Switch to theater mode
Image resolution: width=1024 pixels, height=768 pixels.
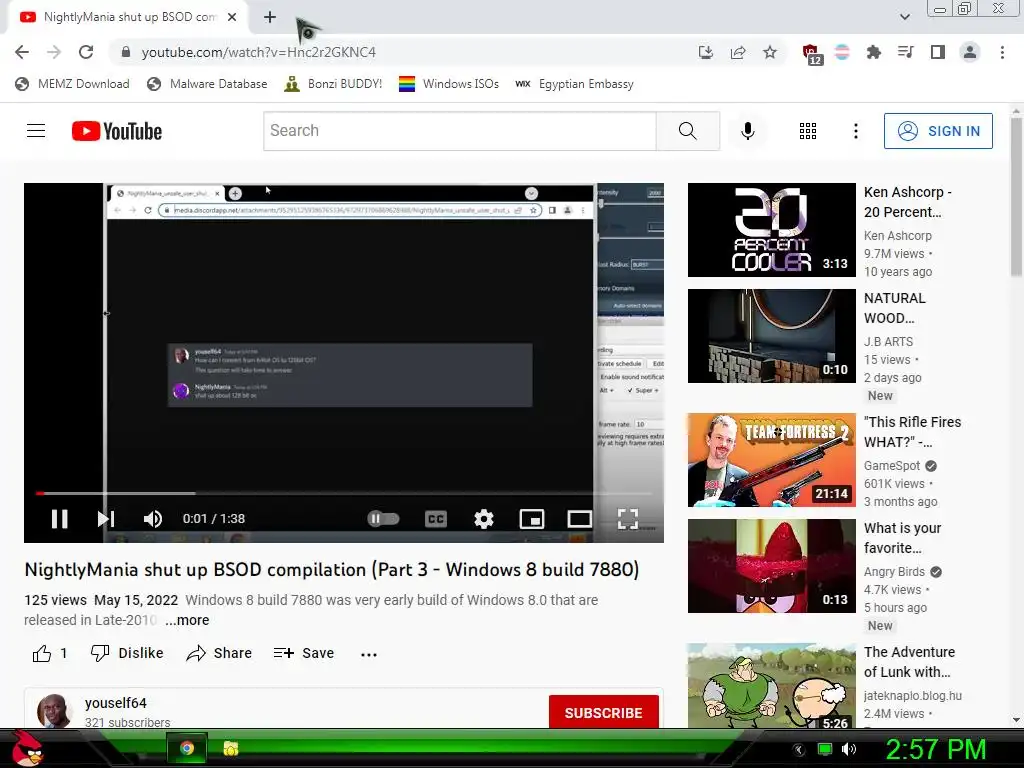(x=580, y=519)
